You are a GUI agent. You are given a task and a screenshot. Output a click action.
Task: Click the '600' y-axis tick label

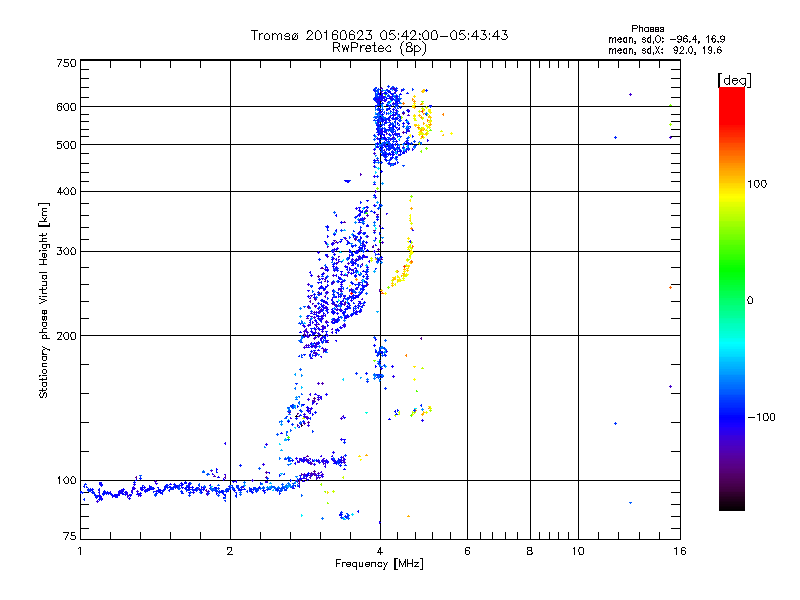click(66, 107)
